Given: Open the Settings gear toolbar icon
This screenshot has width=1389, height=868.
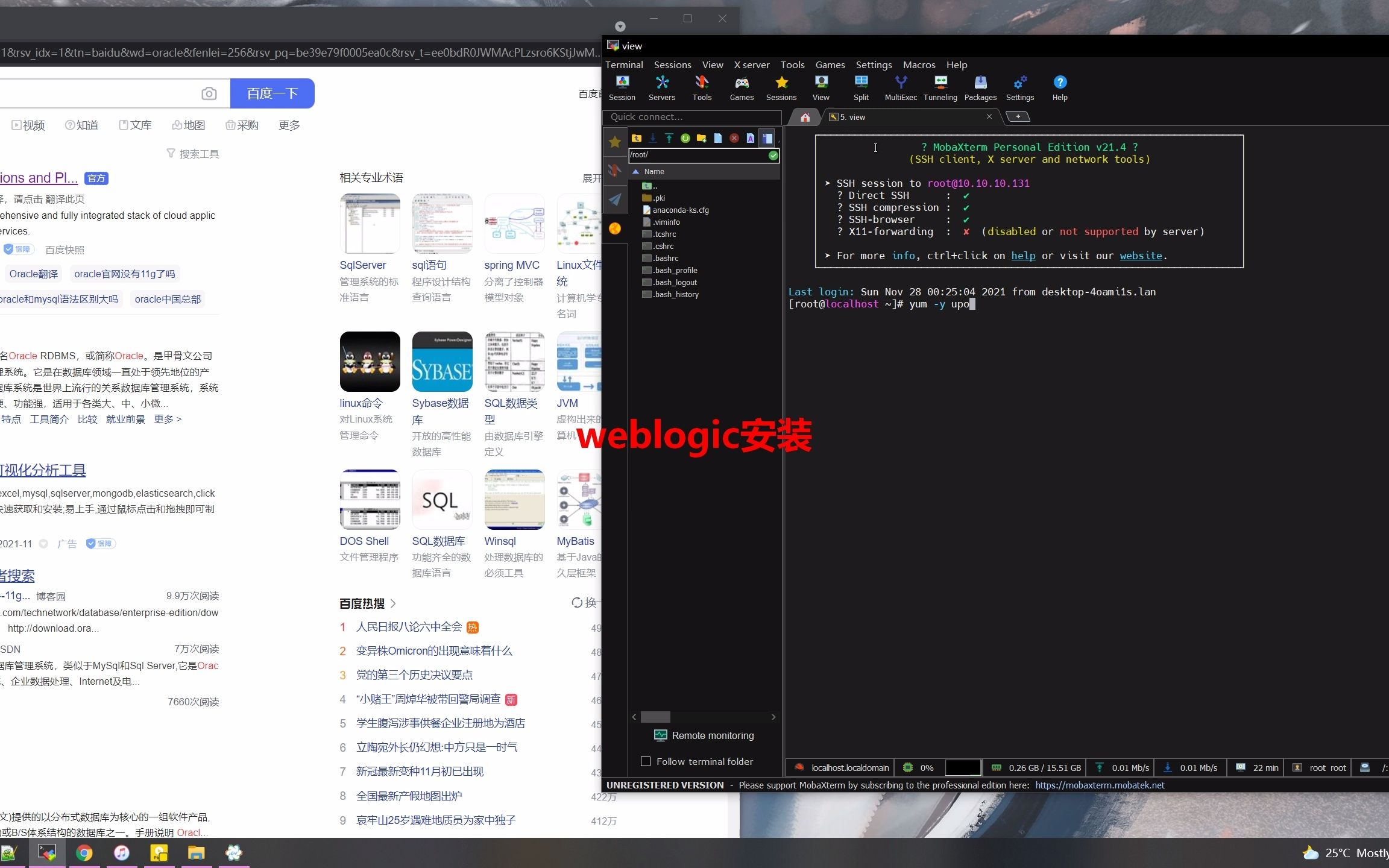Looking at the screenshot, I should pyautogui.click(x=1020, y=88).
